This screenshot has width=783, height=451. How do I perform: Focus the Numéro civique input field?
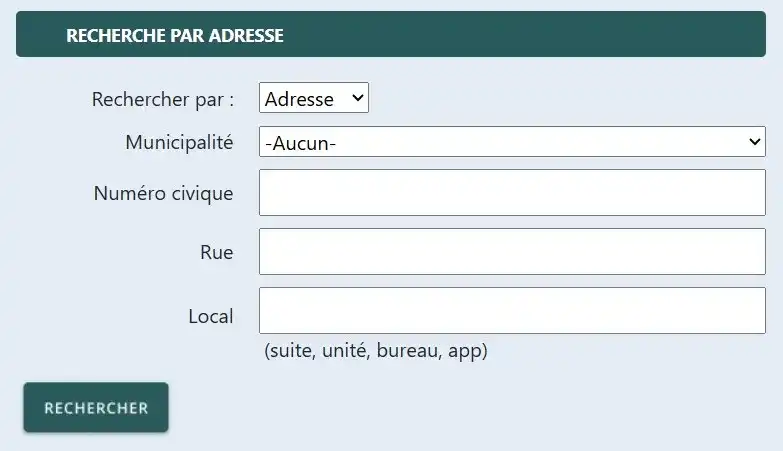tap(511, 193)
